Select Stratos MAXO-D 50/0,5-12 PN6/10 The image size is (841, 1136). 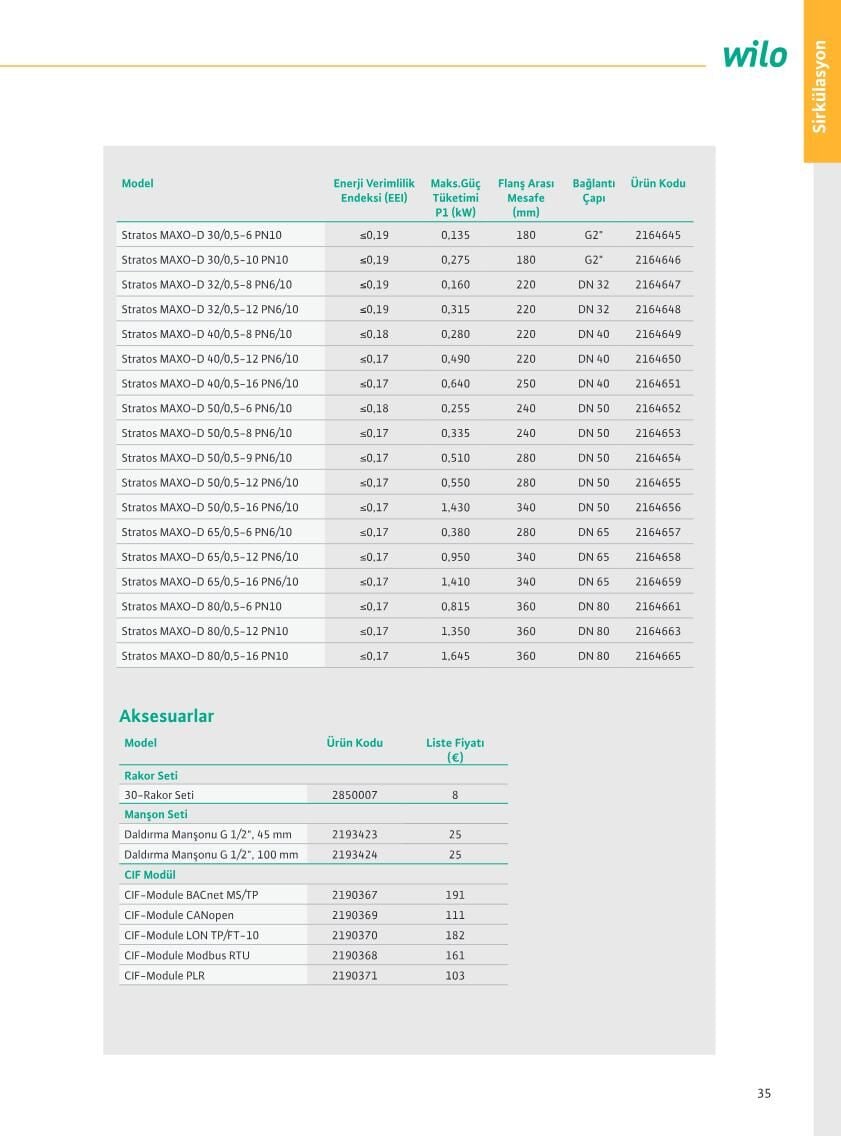[x=210, y=483]
